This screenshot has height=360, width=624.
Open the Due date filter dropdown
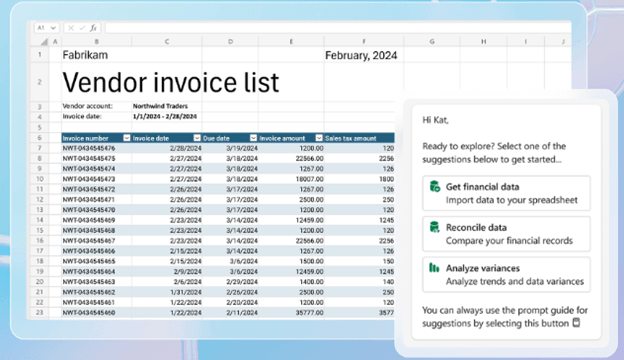click(253, 138)
